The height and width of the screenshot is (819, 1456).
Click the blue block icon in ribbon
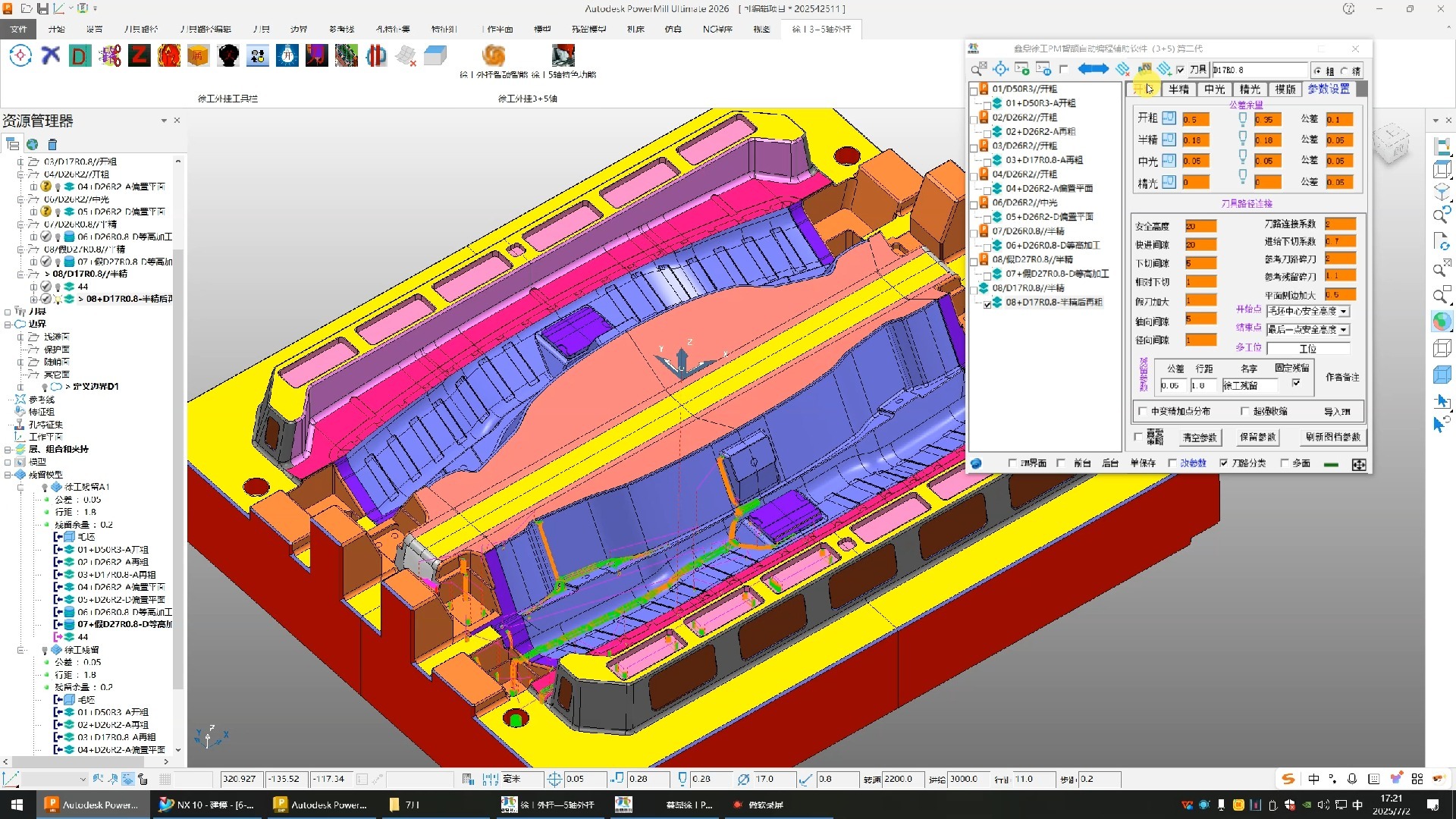(x=435, y=56)
